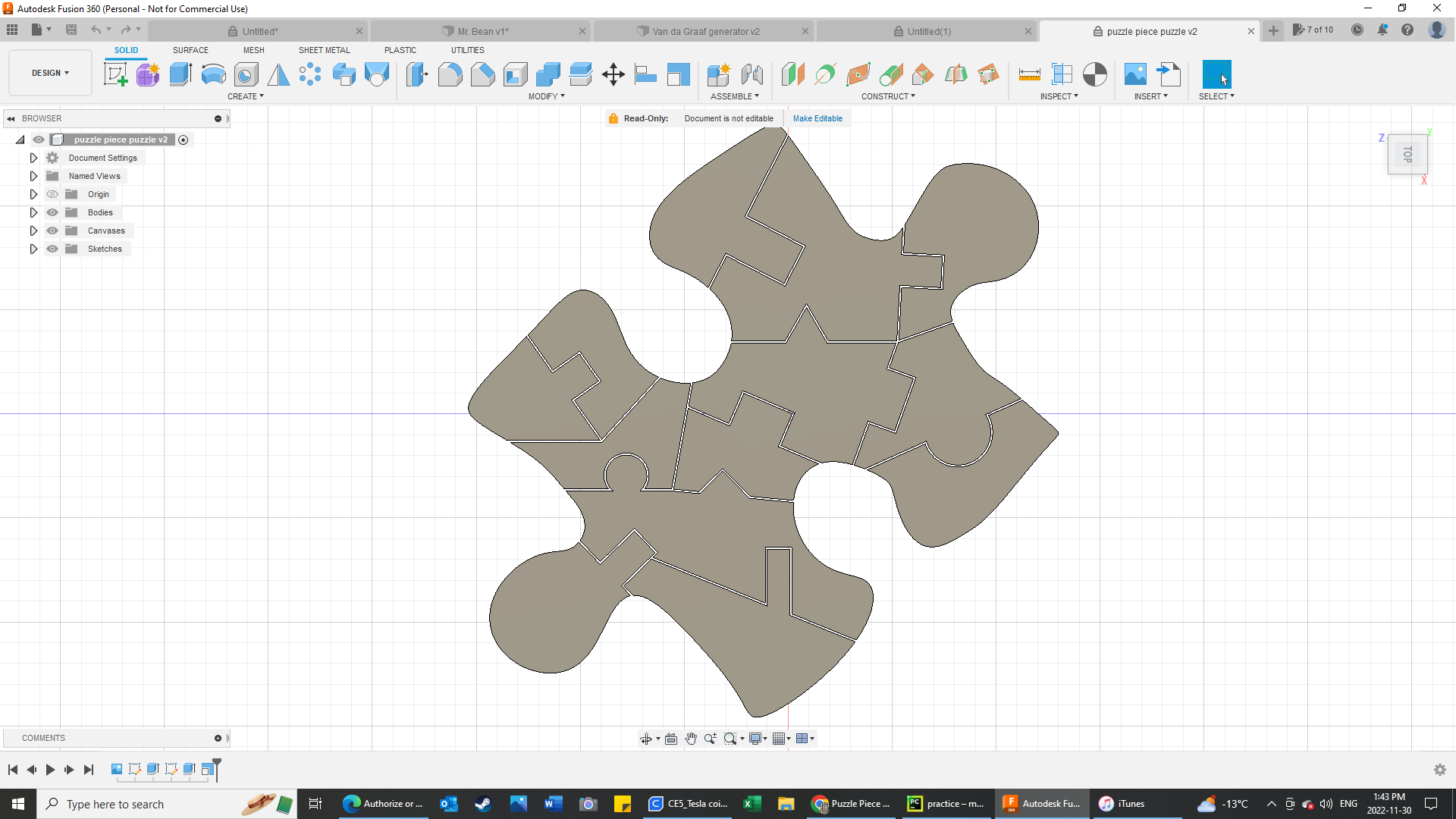Viewport: 1456px width, 819px height.
Task: Toggle visibility of Bodies folder
Action: click(x=52, y=212)
